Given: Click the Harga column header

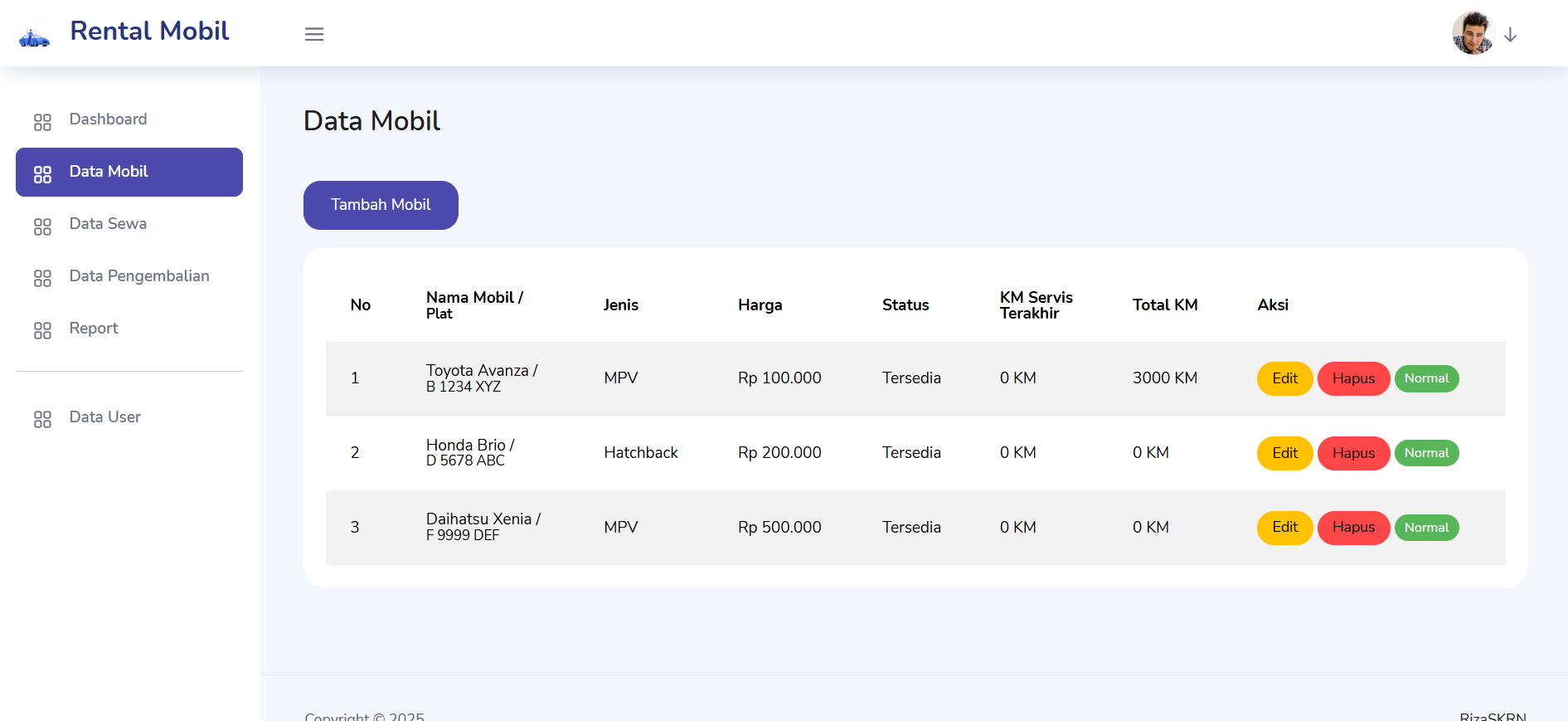Looking at the screenshot, I should point(760,305).
